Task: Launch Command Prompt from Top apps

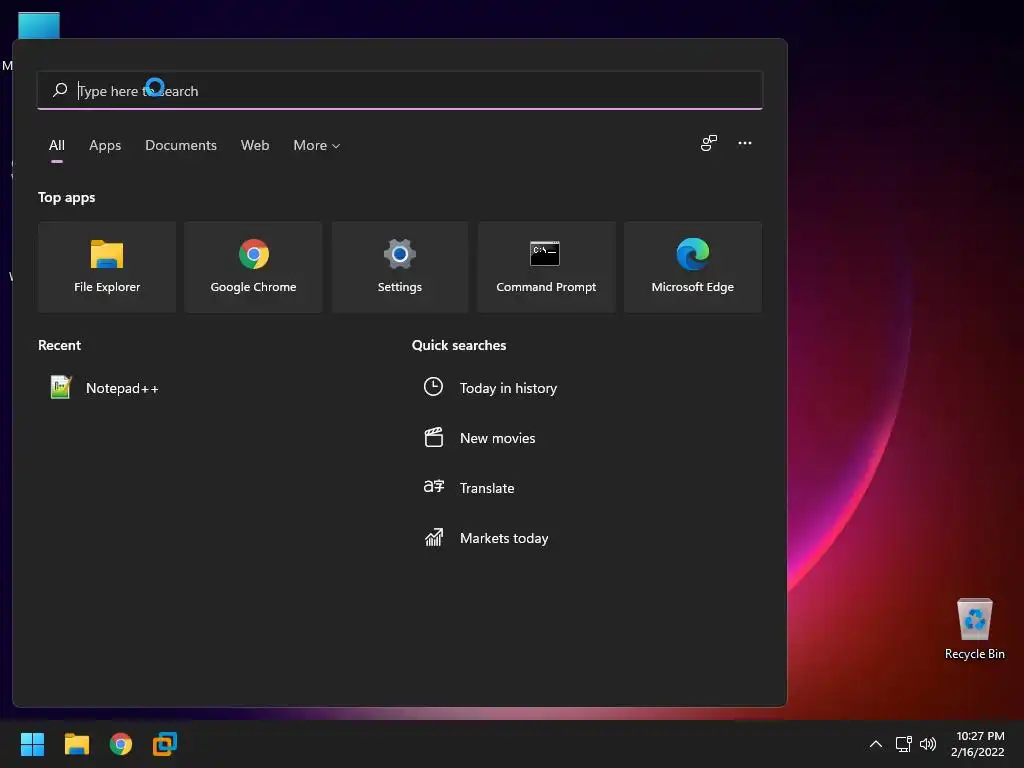Action: tap(546, 266)
